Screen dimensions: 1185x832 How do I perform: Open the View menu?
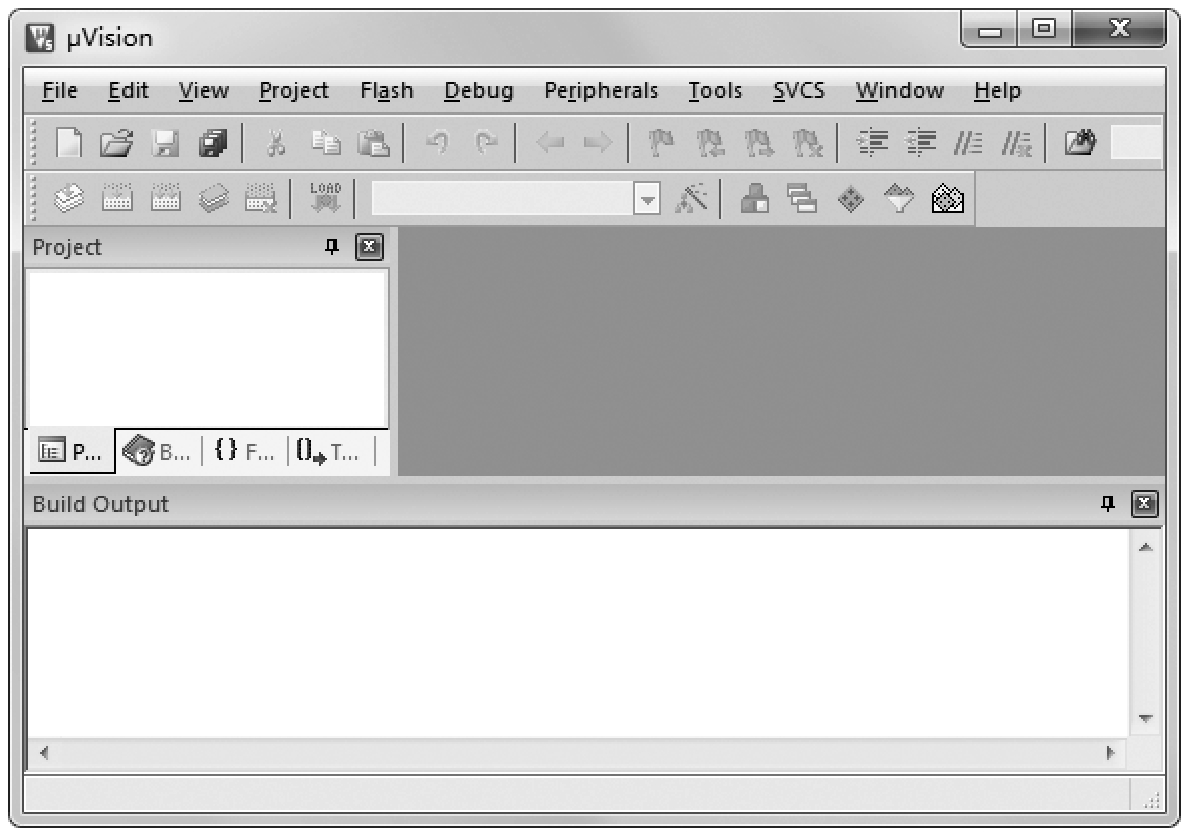[x=203, y=91]
